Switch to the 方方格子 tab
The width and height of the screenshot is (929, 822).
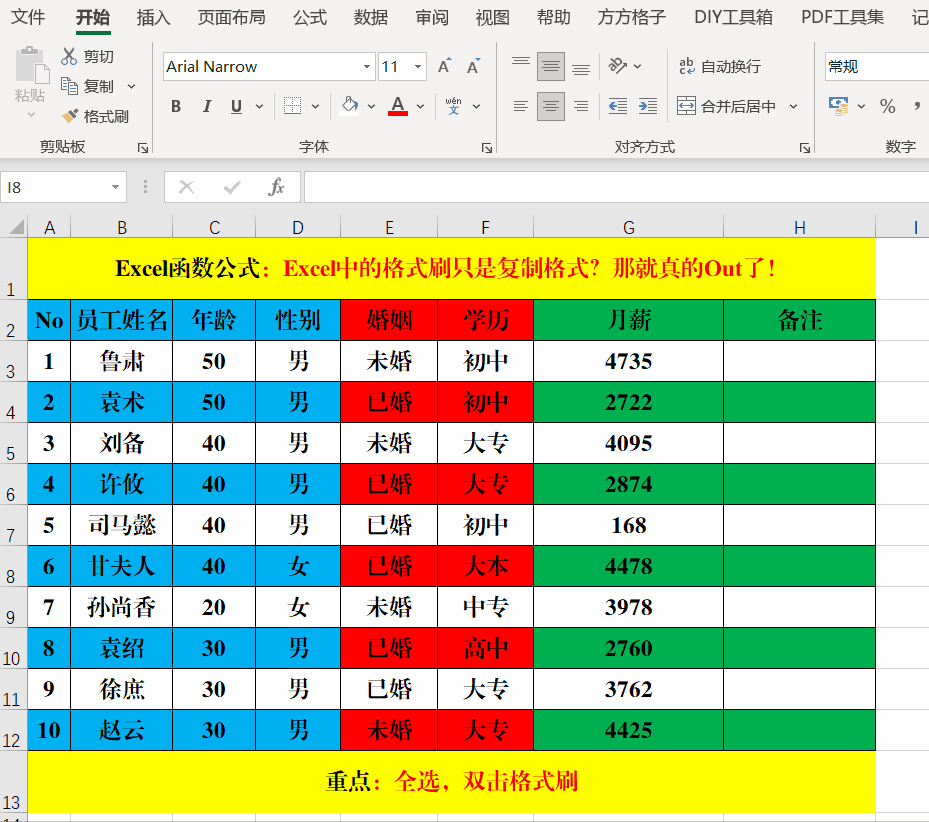pos(632,17)
